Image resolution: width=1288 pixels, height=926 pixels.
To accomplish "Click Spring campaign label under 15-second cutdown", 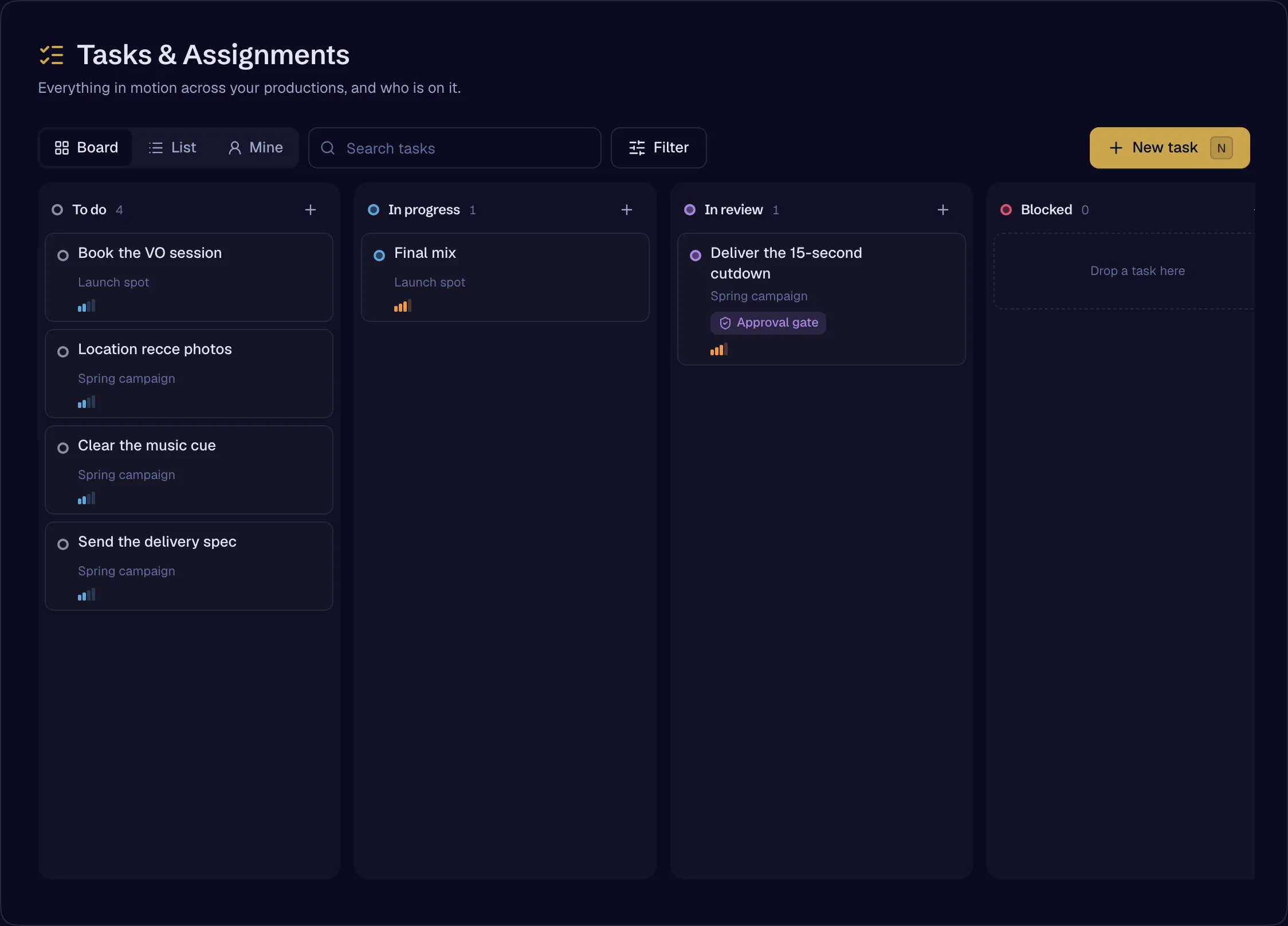I will [759, 296].
